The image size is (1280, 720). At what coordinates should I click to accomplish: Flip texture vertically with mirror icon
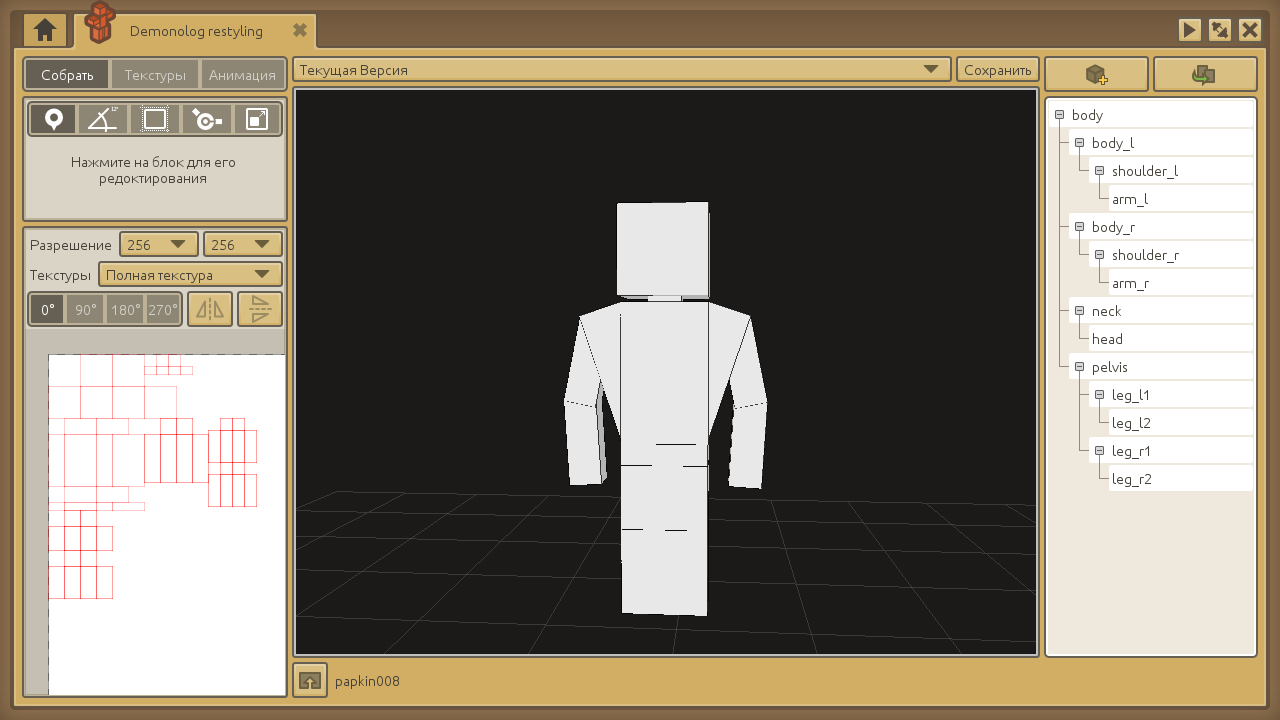pyautogui.click(x=260, y=310)
